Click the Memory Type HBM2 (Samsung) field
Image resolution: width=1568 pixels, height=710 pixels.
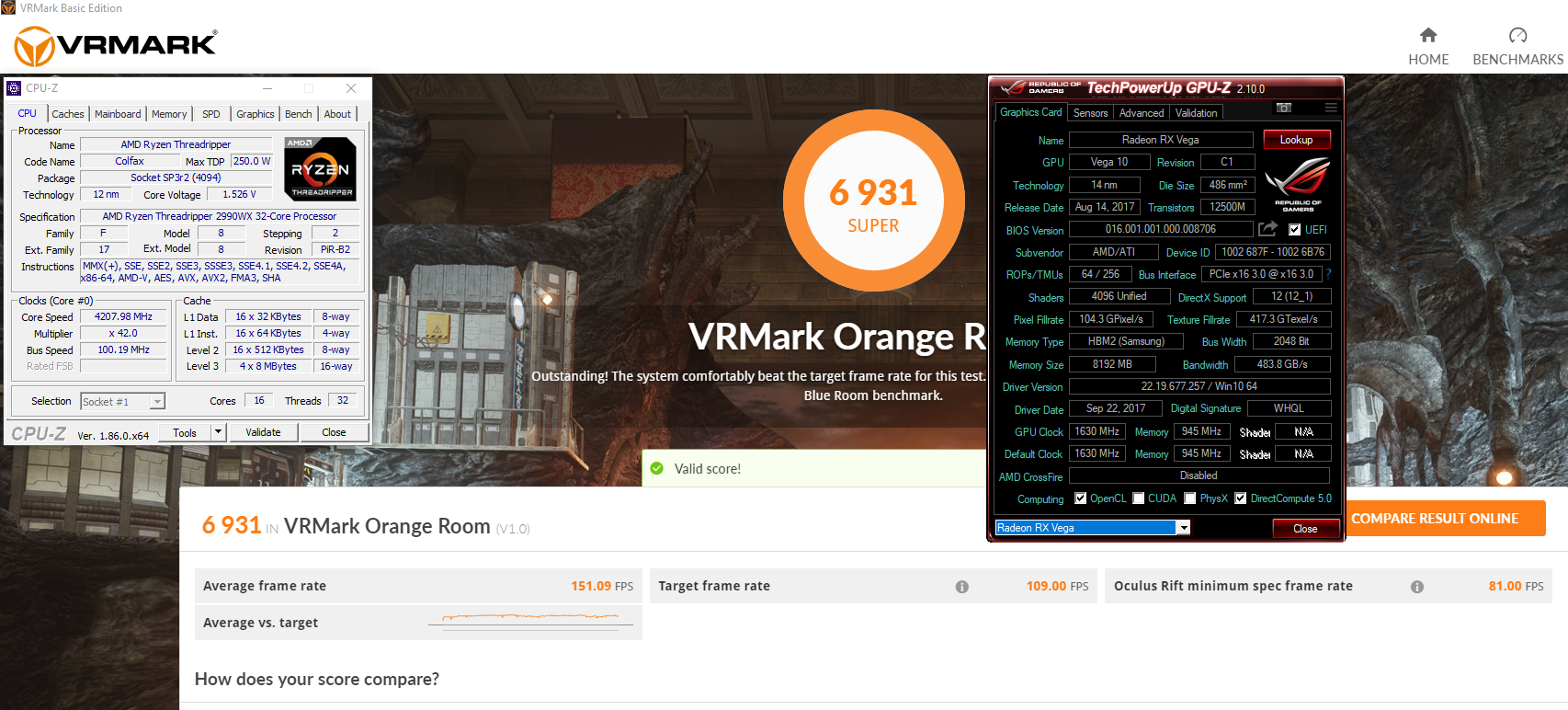pyautogui.click(x=1126, y=341)
